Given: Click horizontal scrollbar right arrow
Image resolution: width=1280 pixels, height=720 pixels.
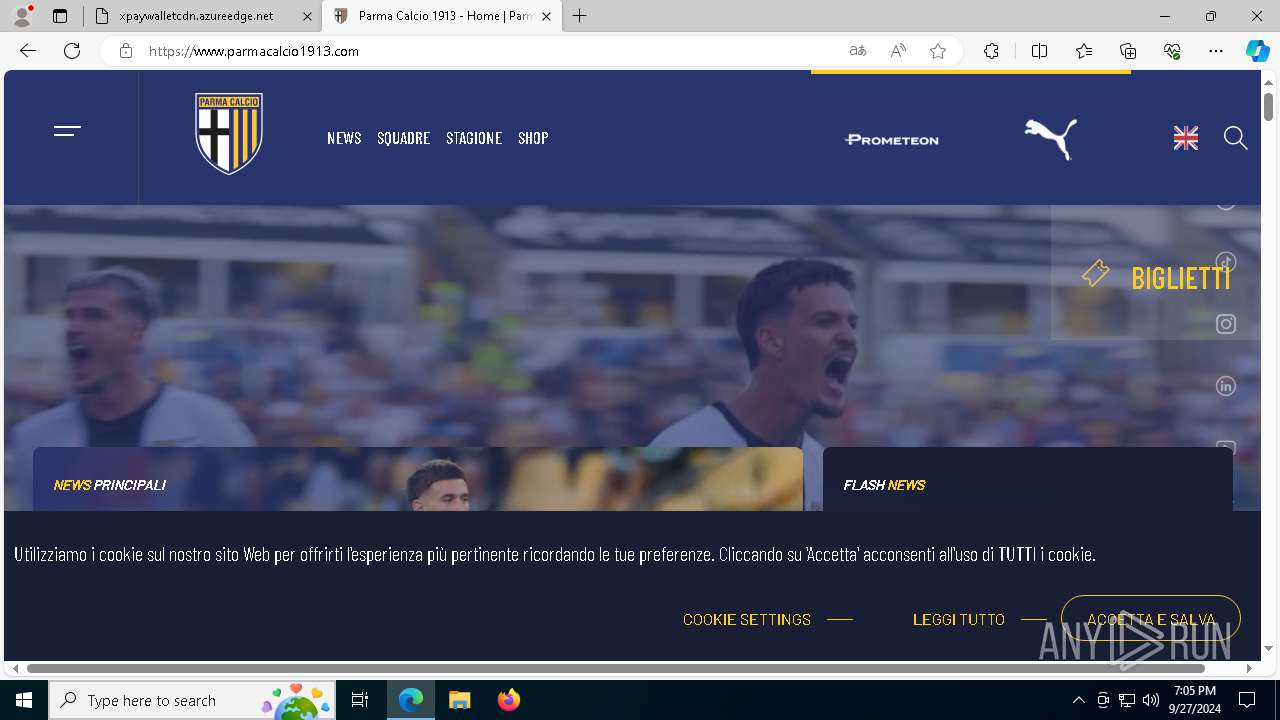Looking at the screenshot, I should coord(1249,668).
